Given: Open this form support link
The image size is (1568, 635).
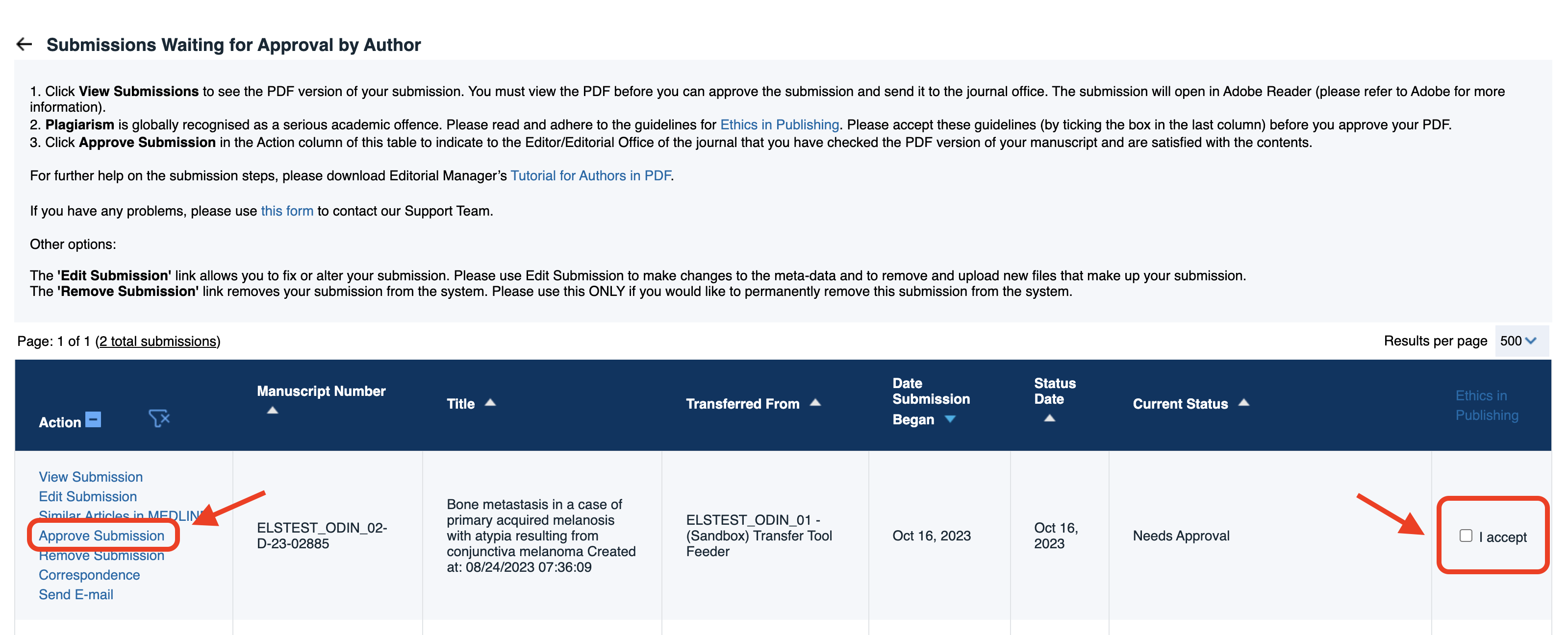Looking at the screenshot, I should [287, 212].
